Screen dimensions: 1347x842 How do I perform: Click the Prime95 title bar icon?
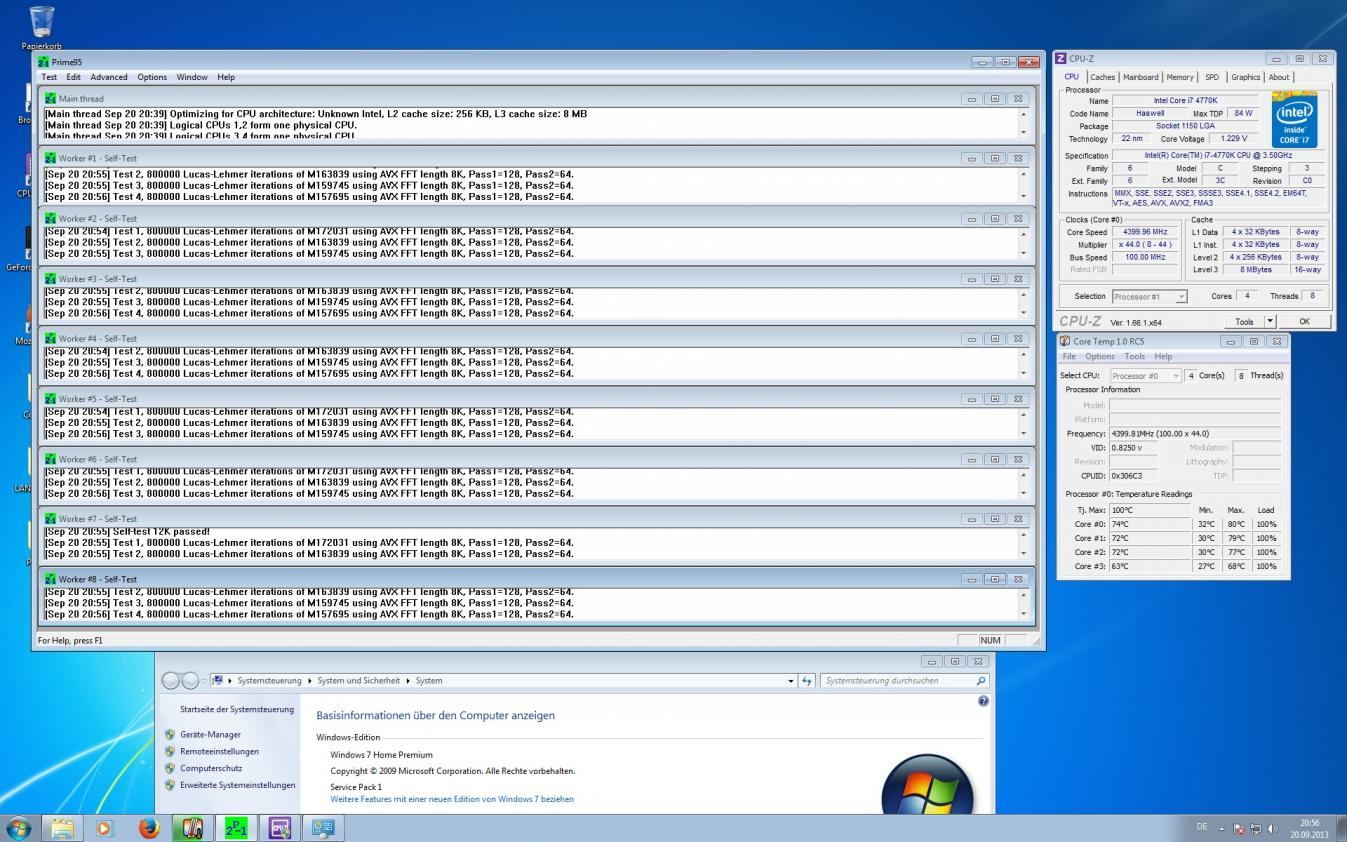(x=43, y=62)
